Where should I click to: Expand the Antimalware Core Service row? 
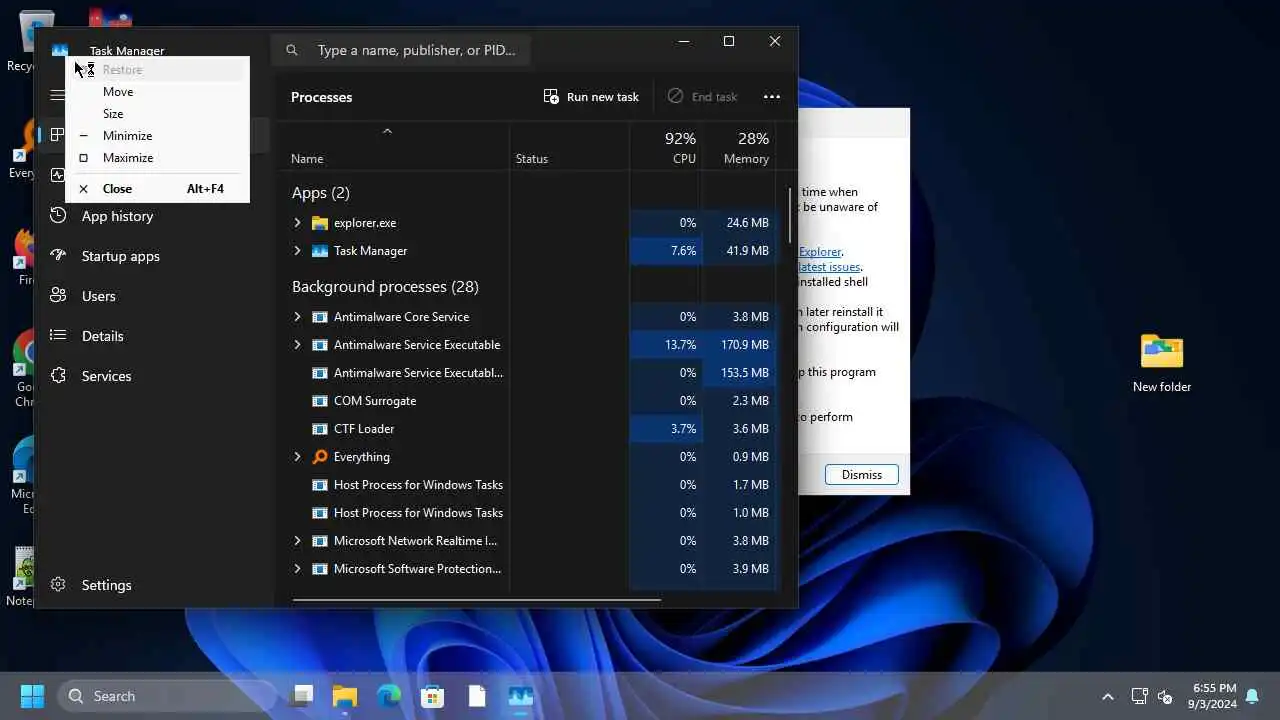[x=297, y=317]
